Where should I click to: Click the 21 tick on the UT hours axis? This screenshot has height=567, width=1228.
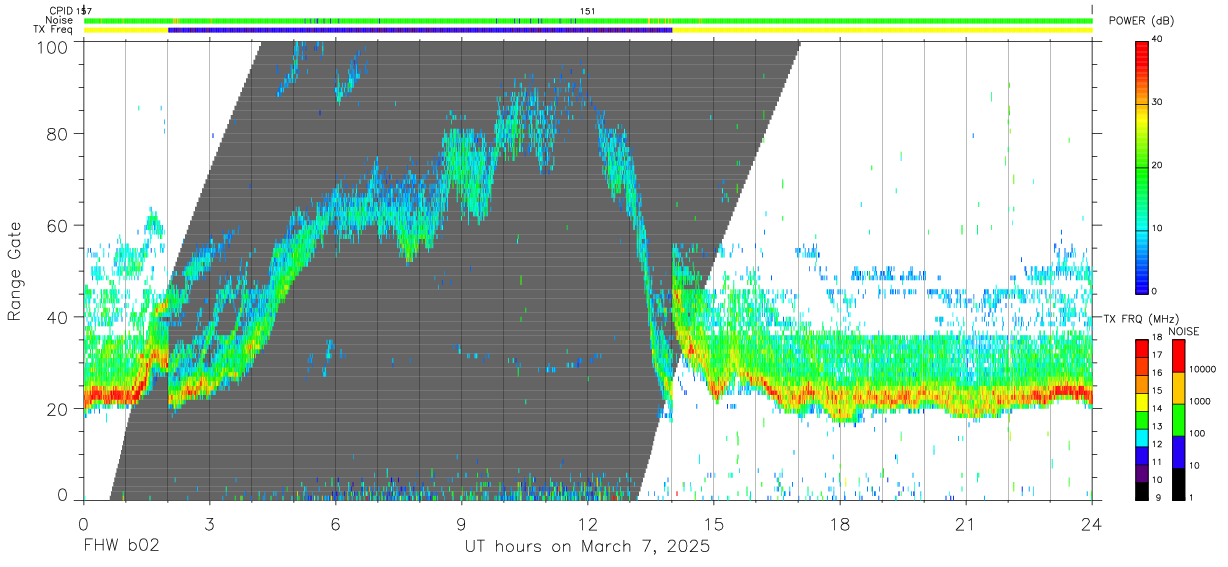[x=966, y=522]
